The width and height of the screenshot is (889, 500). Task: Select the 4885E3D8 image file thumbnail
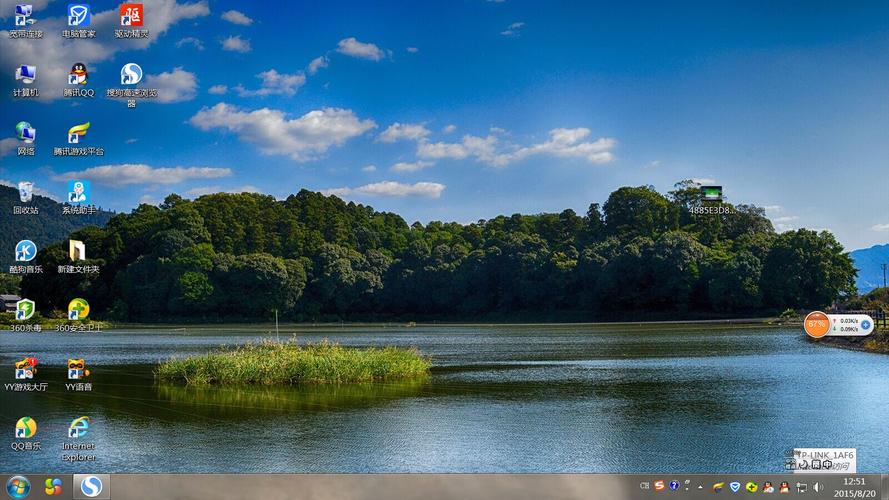711,195
